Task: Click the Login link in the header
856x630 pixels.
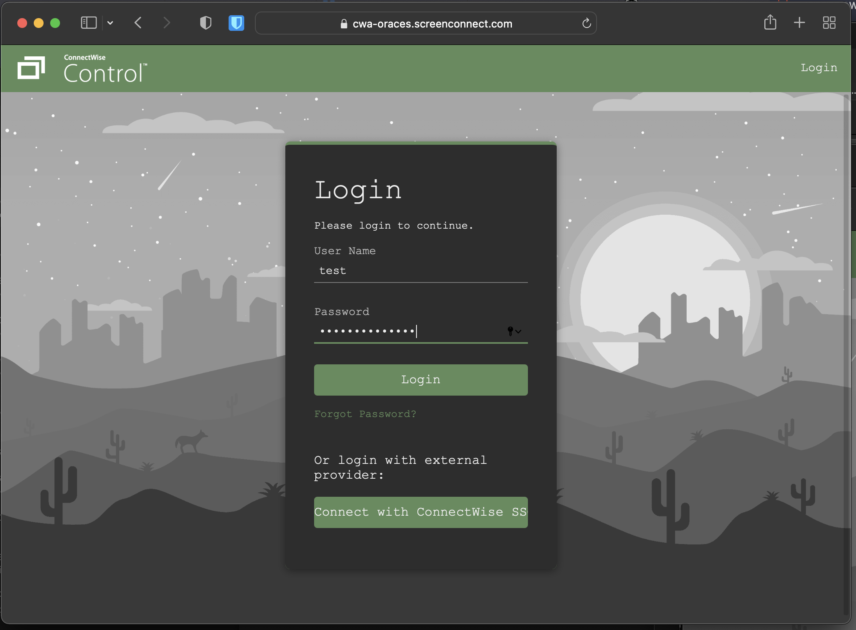Action: (x=818, y=68)
